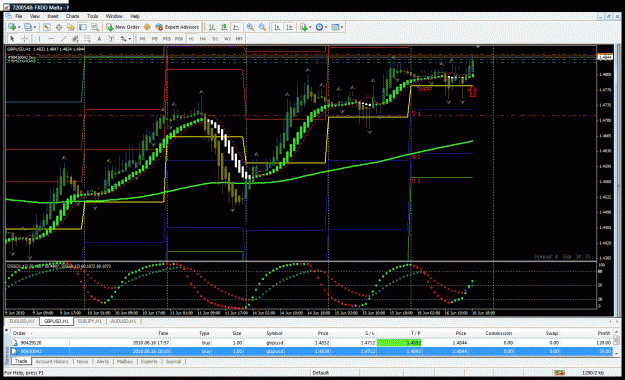
Task: Select the H4 timeframe button
Action: coord(203,39)
